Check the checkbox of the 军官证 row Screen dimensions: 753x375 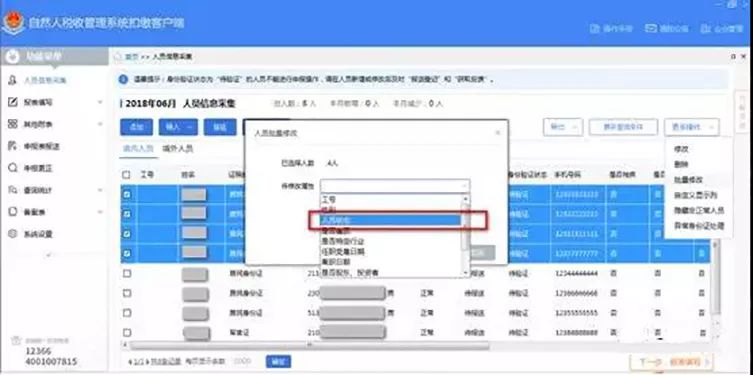(x=126, y=332)
